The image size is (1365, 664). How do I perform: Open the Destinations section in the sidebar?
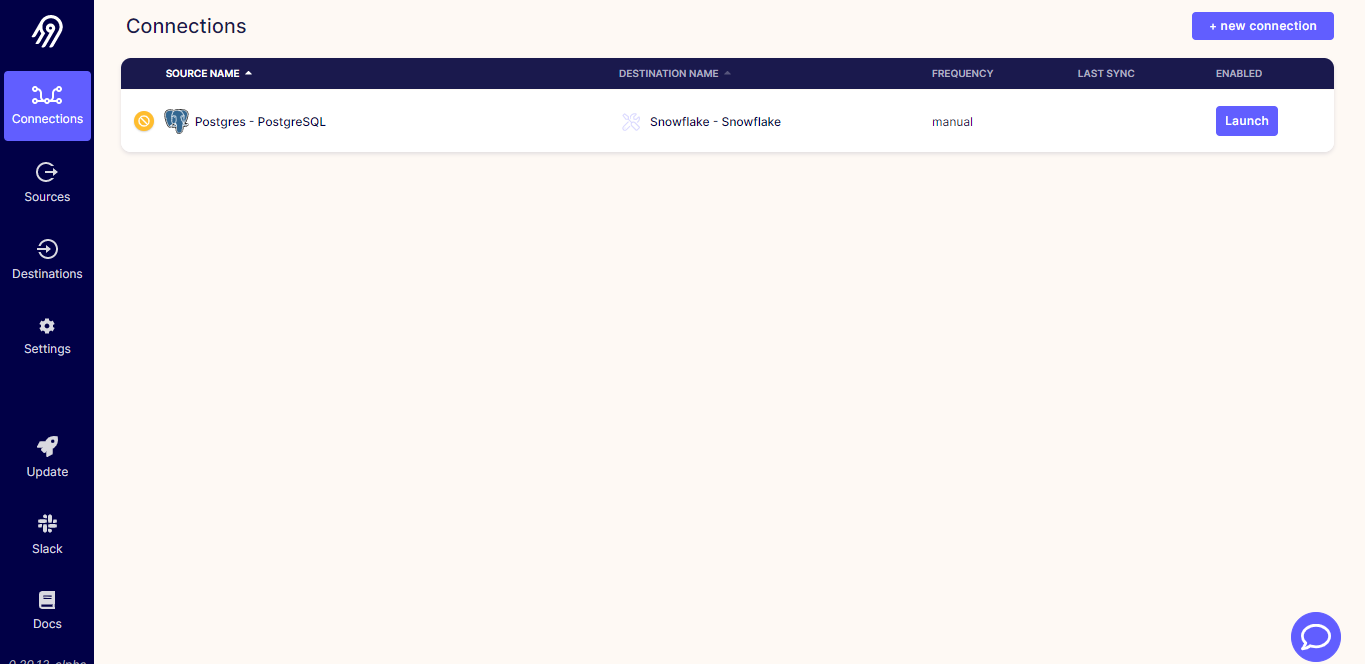tap(46, 259)
